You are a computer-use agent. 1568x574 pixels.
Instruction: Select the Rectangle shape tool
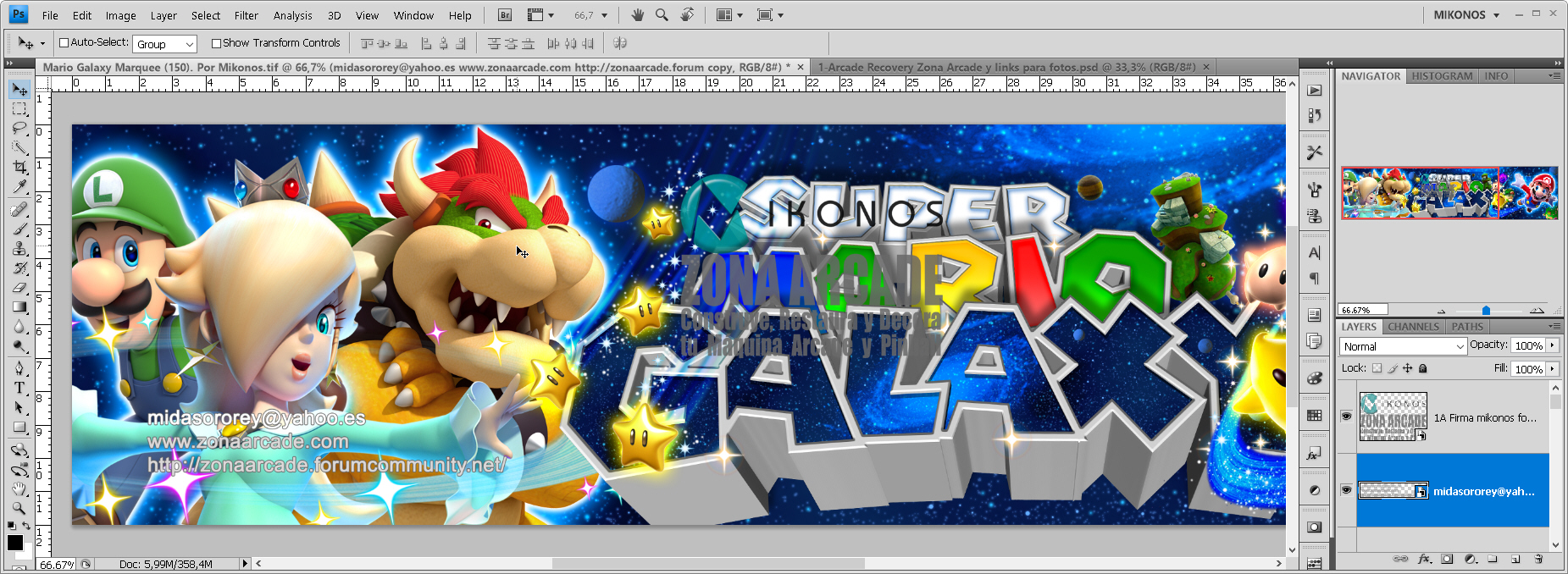(x=19, y=427)
